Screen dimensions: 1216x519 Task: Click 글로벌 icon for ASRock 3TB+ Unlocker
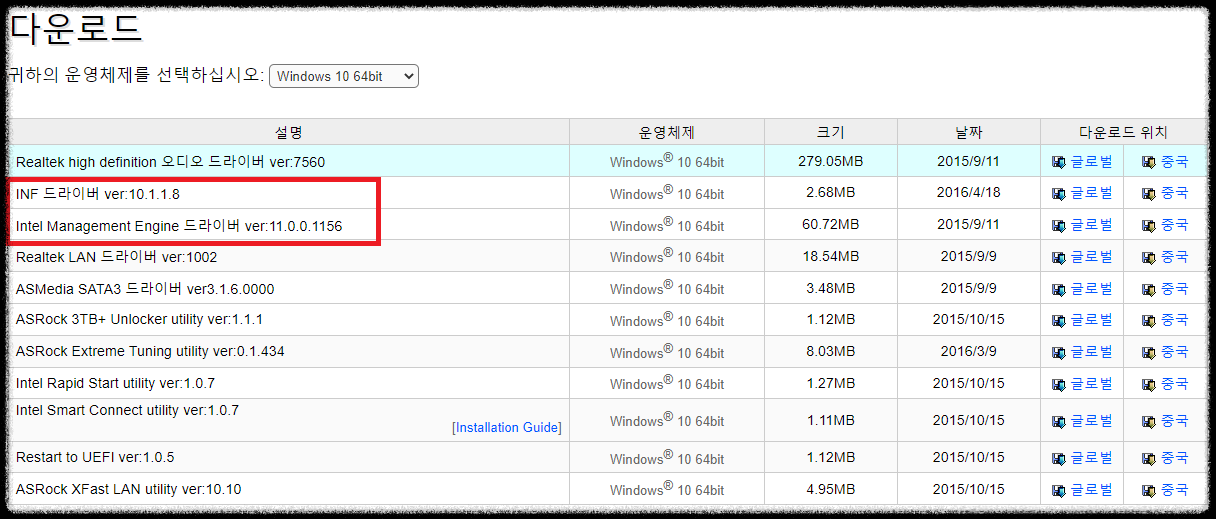point(1059,320)
